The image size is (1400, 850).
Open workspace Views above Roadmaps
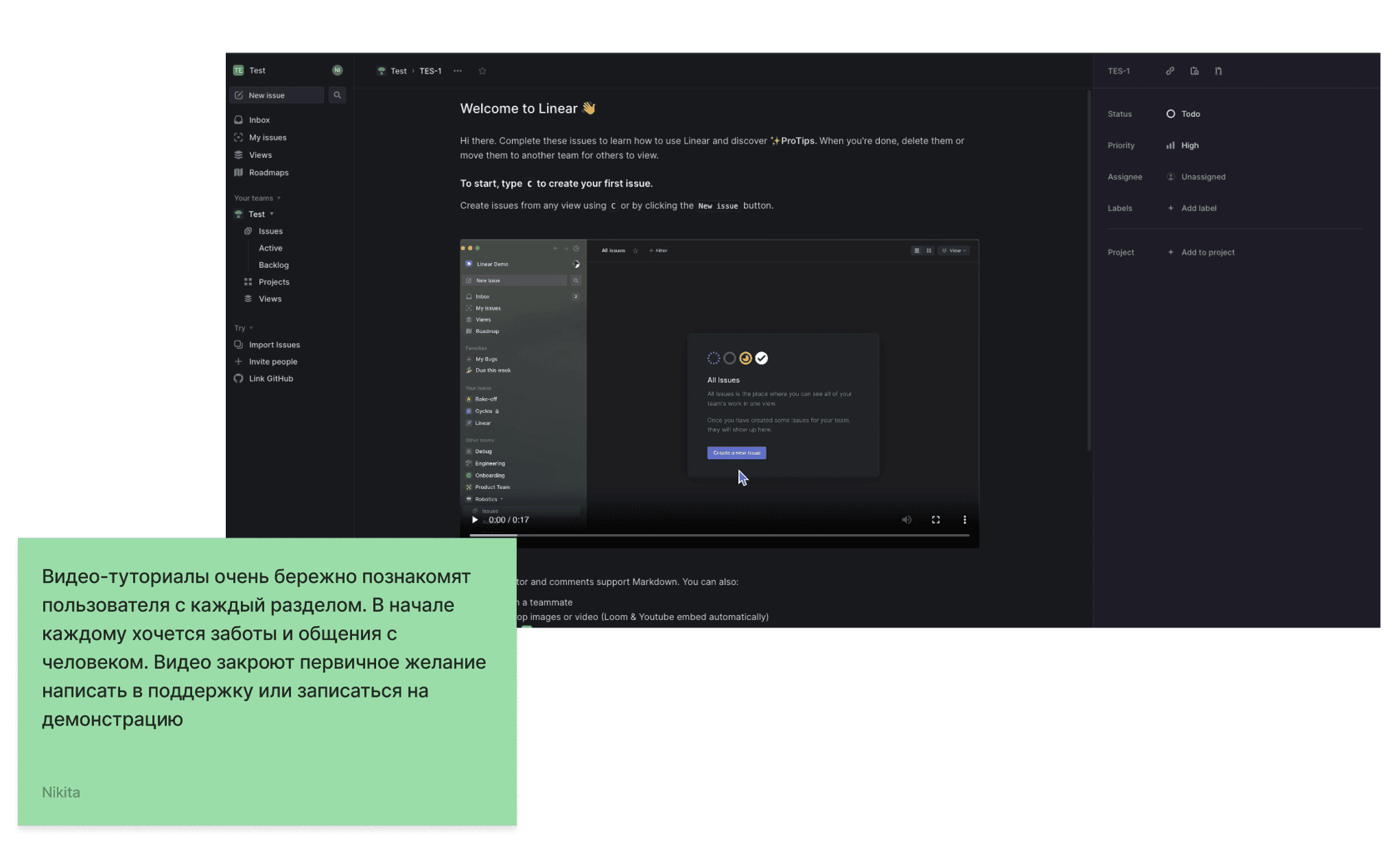[x=260, y=155]
